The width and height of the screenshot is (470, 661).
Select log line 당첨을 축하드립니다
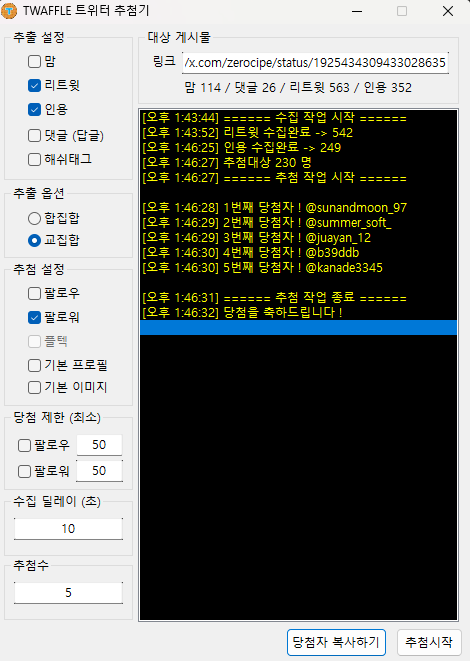click(298, 313)
